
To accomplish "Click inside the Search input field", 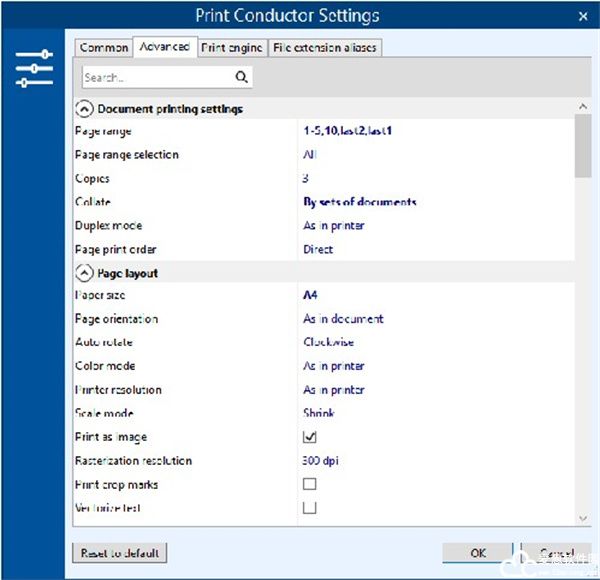I will point(155,77).
